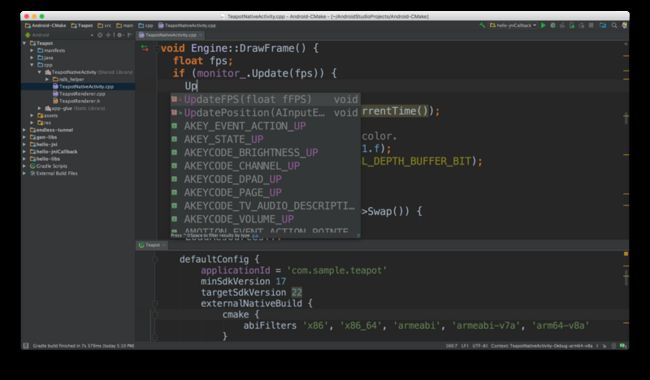This screenshot has width=650, height=380.
Task: Choose AKEYCODE_BRIGHTNESS_UP completion suggestion
Action: (x=265, y=152)
